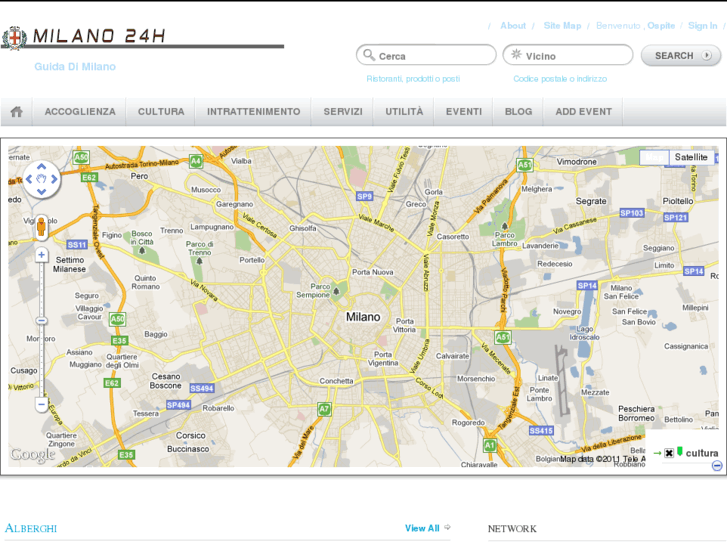Zoom in with the map plus button
This screenshot has width=727, height=545.
point(41,255)
